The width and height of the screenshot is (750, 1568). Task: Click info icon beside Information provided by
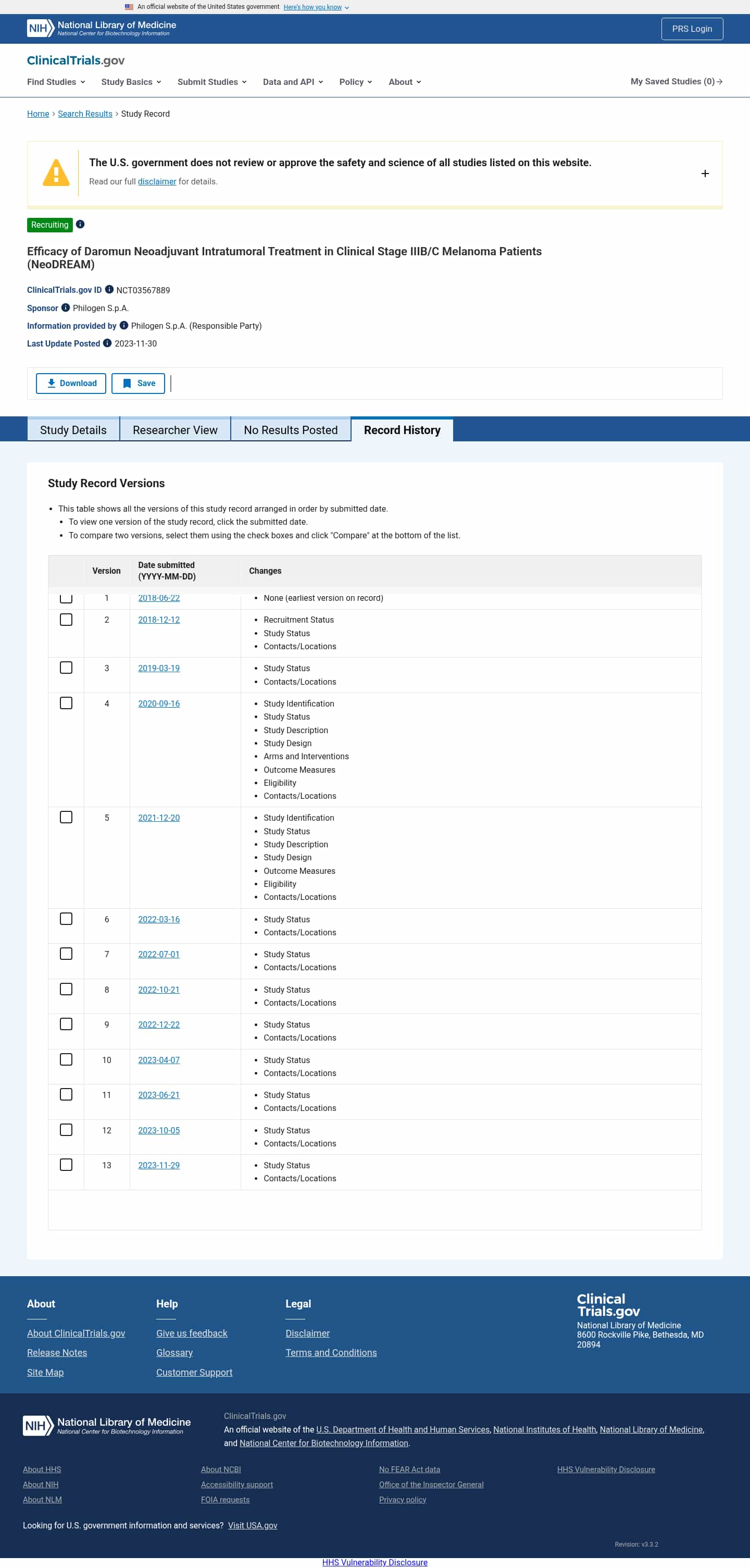124,326
